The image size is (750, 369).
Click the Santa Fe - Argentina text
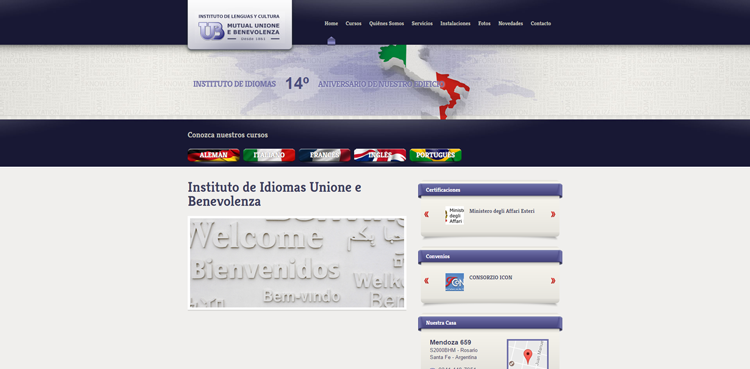tap(453, 358)
